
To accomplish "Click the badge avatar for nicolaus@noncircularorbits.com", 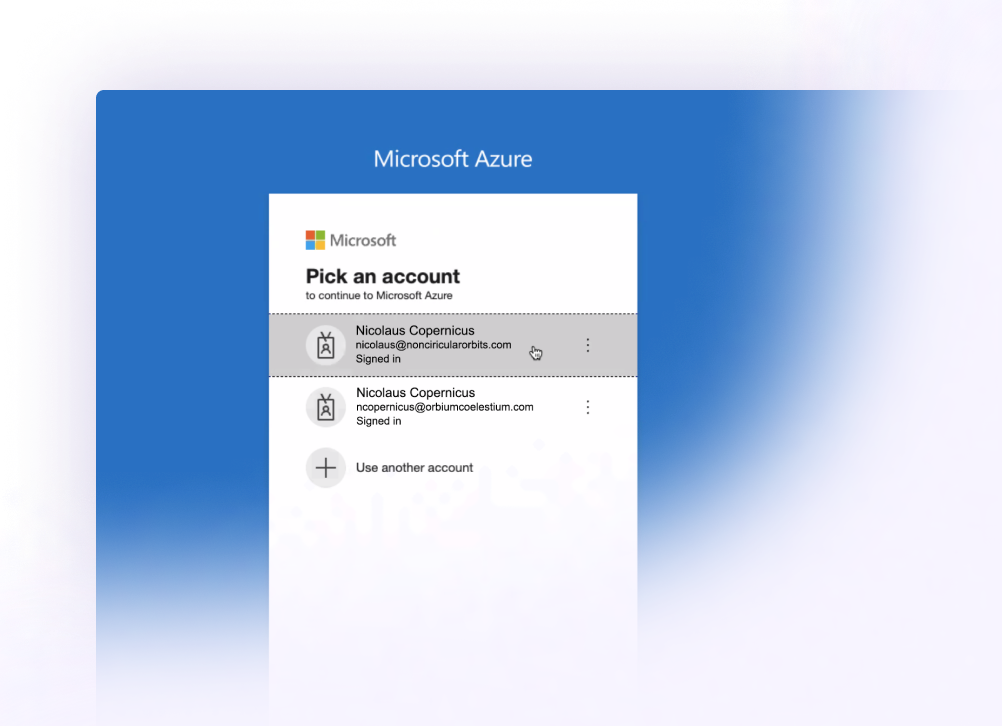I will pos(325,345).
